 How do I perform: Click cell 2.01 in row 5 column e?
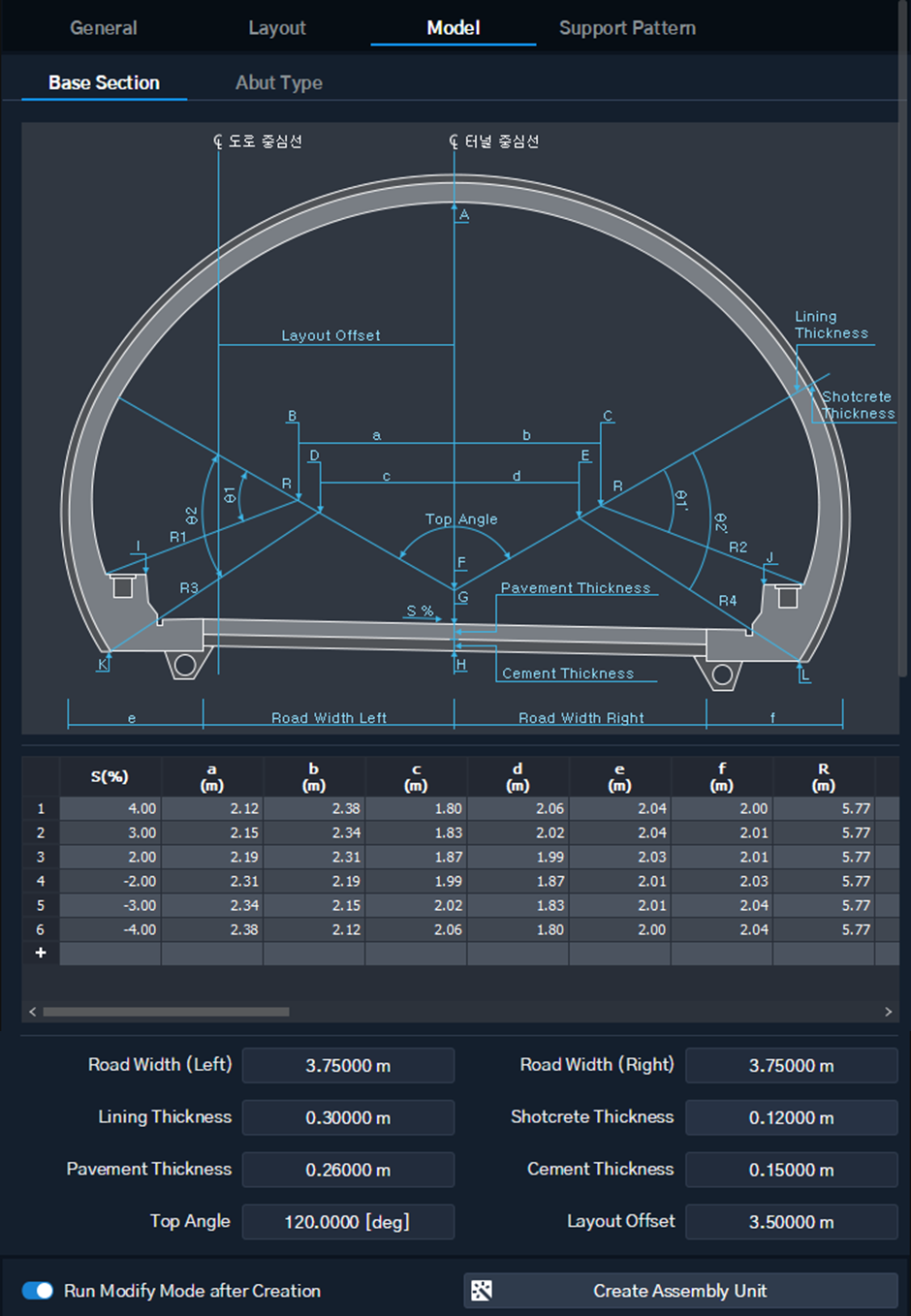pos(619,905)
